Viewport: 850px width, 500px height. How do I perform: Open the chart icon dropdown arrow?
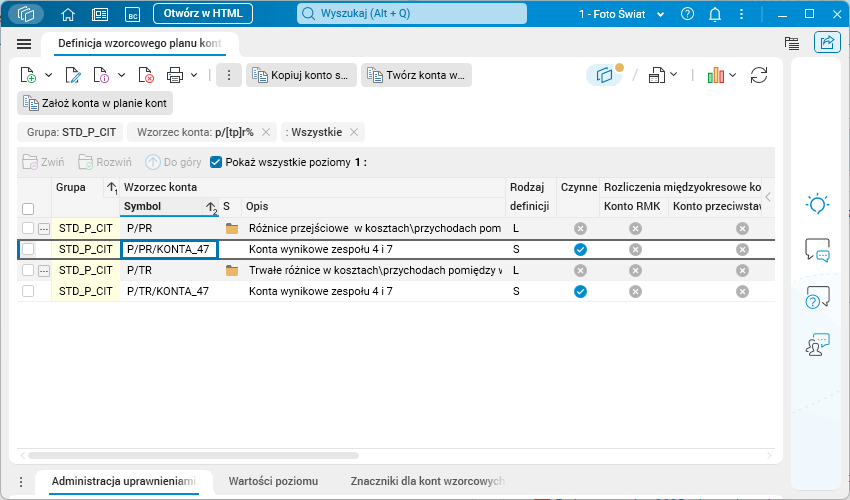point(734,75)
